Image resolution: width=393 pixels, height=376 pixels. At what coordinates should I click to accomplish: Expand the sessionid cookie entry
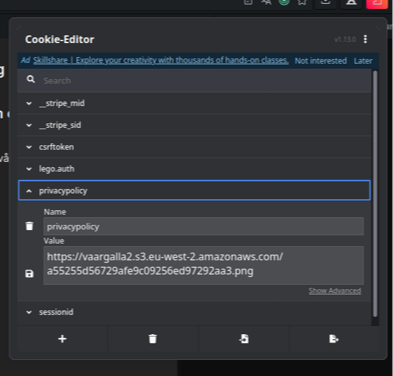194,312
